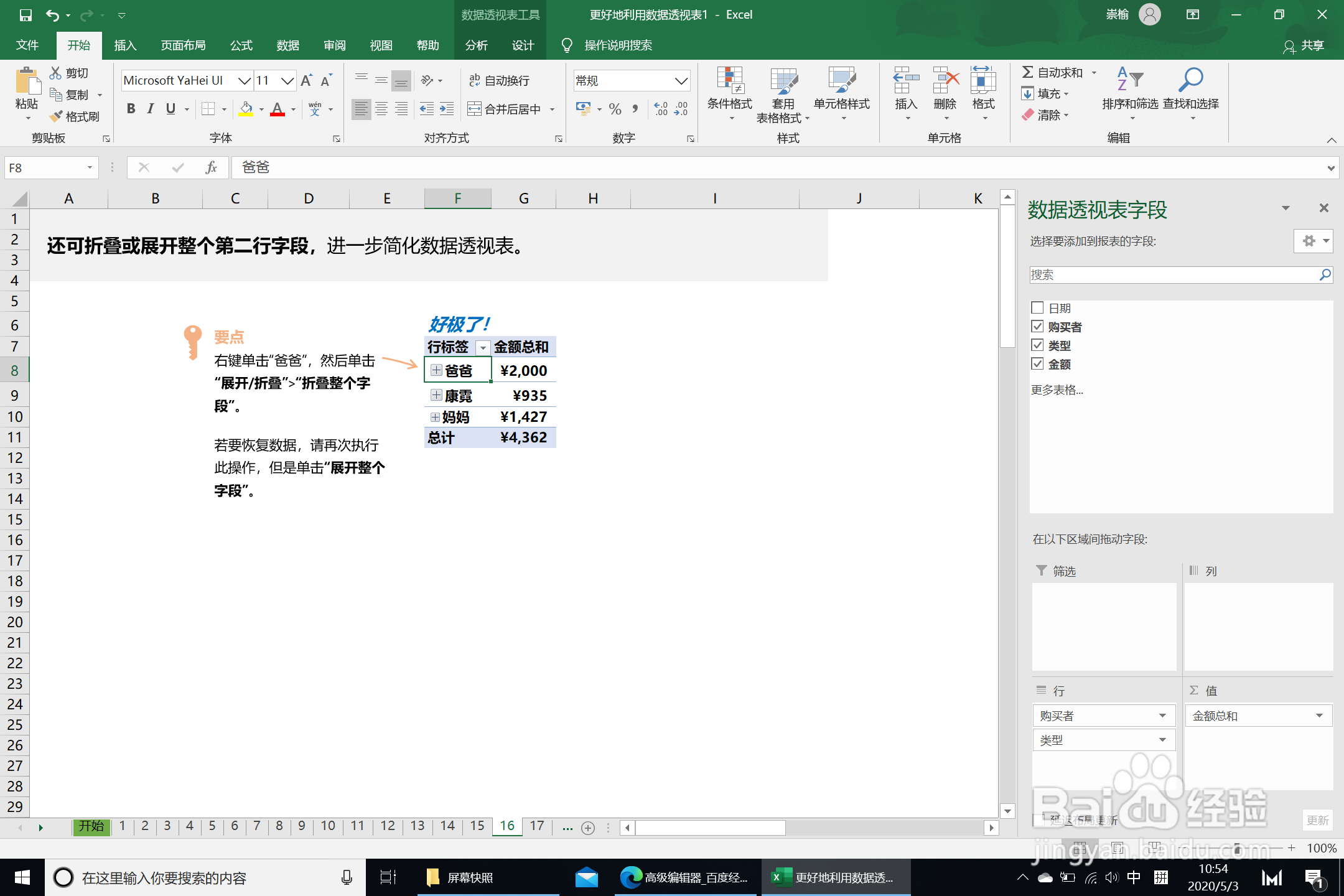Click the Paste clipboard icon
Viewport: 1344px width, 896px height.
tap(27, 82)
